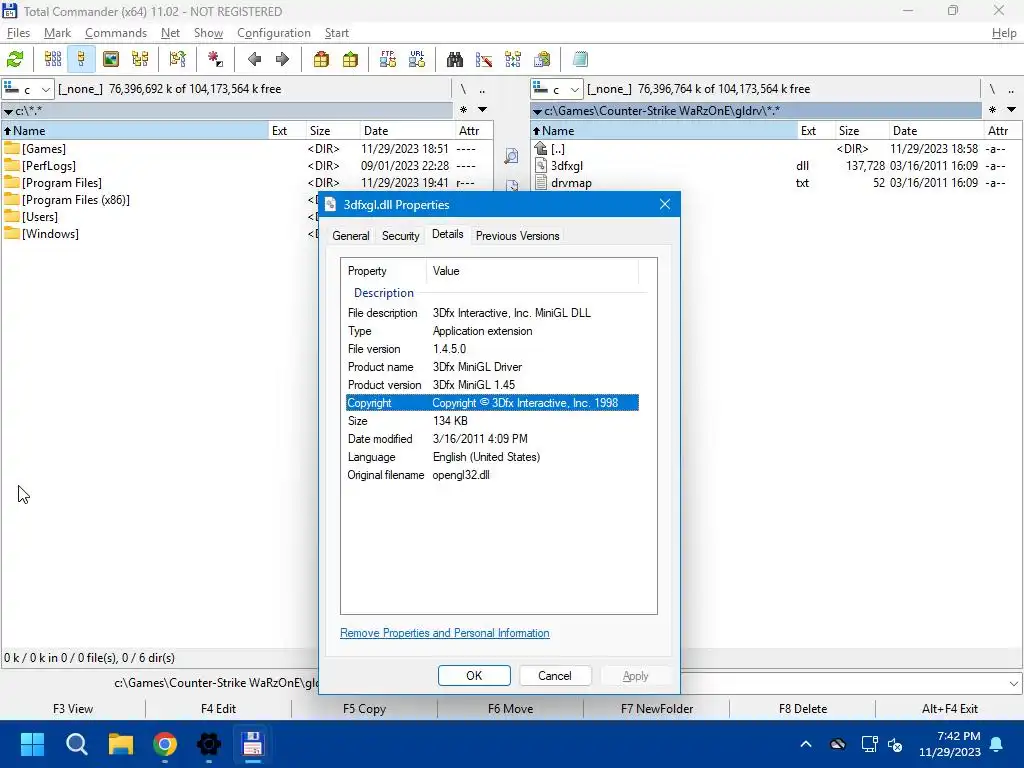Select the File version row in Details
This screenshot has width=1024, height=768.
click(492, 349)
